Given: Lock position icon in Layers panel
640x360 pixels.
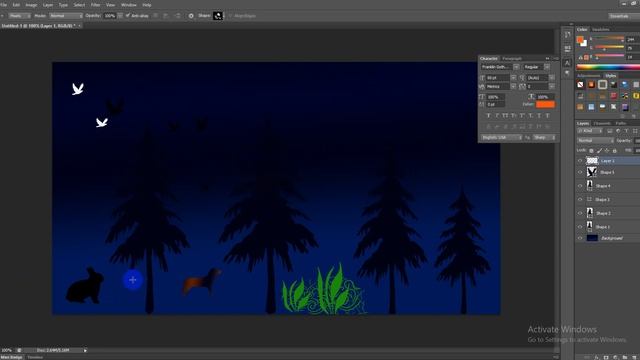Looking at the screenshot, I should tap(607, 151).
